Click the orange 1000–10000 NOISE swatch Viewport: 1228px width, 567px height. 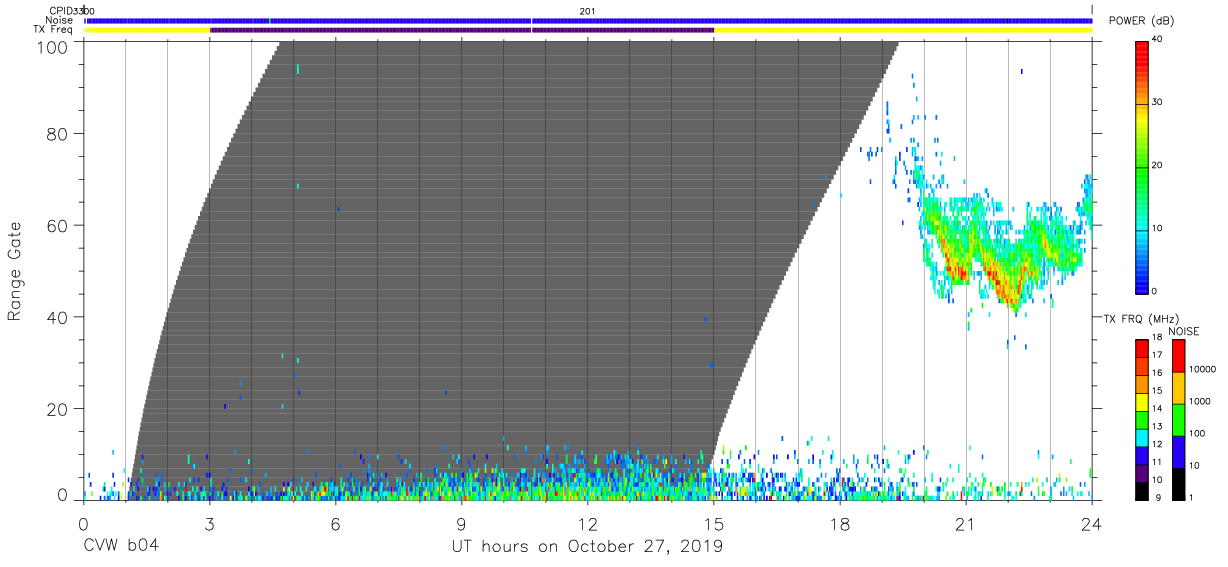[x=1179, y=388]
